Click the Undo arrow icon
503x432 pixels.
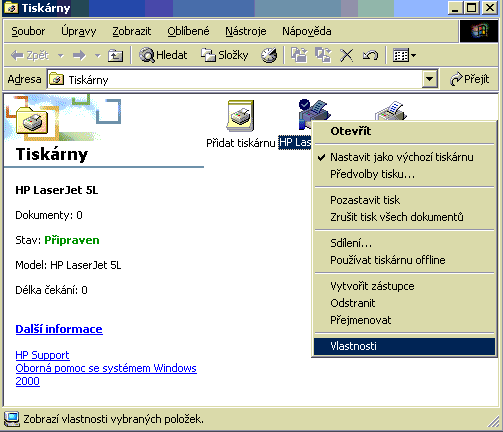[370, 55]
